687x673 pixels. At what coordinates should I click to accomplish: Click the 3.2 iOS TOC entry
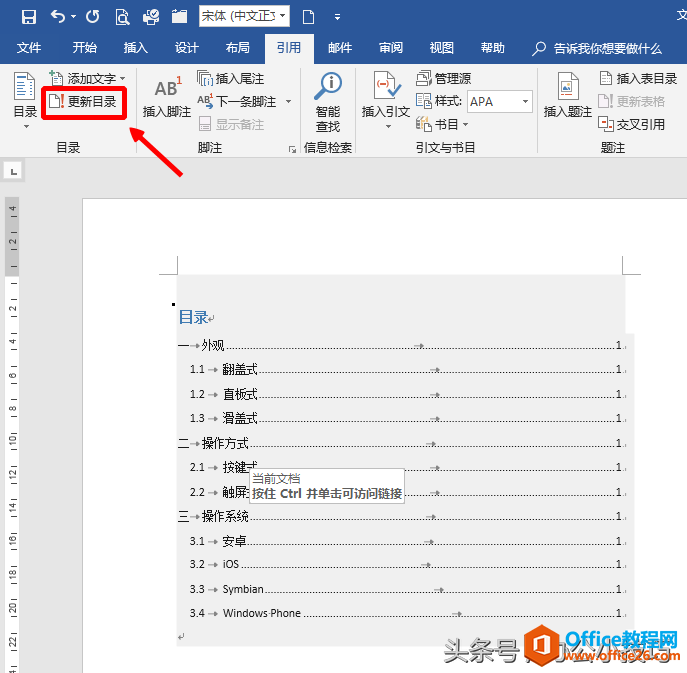pos(407,564)
